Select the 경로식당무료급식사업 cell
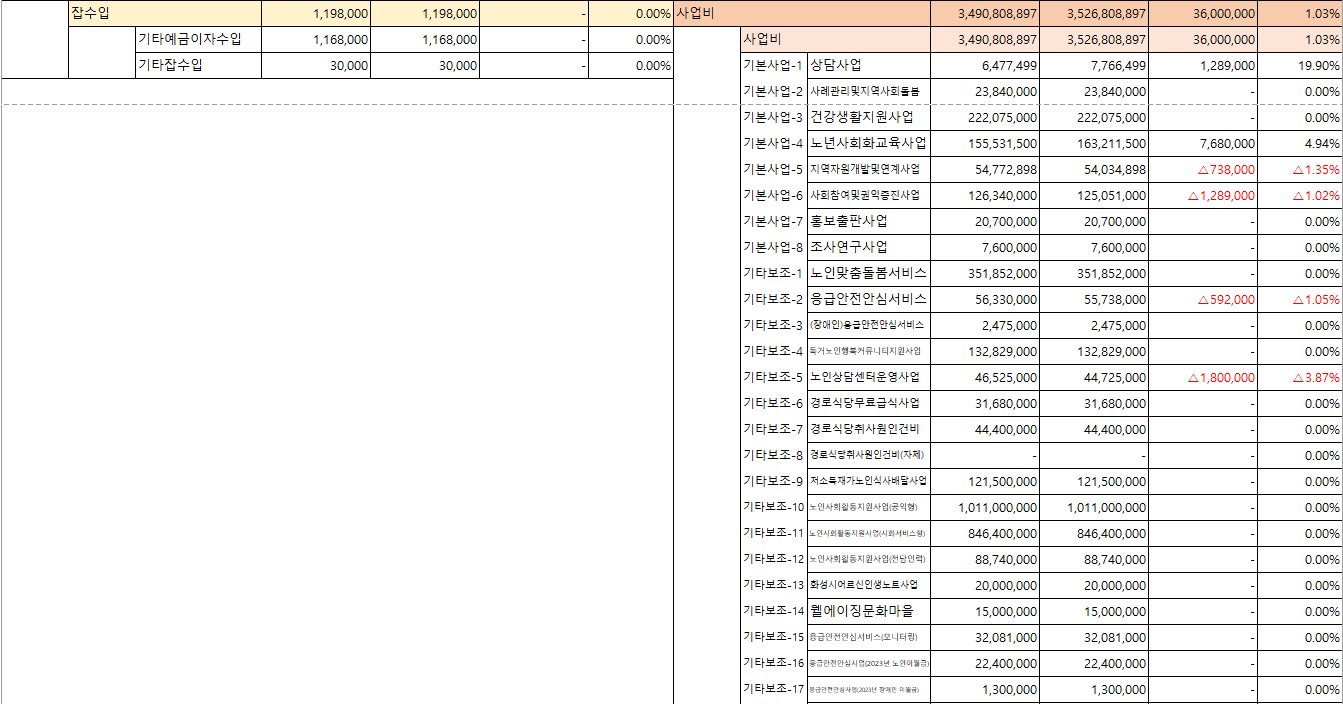The width and height of the screenshot is (1343, 704). click(x=865, y=403)
